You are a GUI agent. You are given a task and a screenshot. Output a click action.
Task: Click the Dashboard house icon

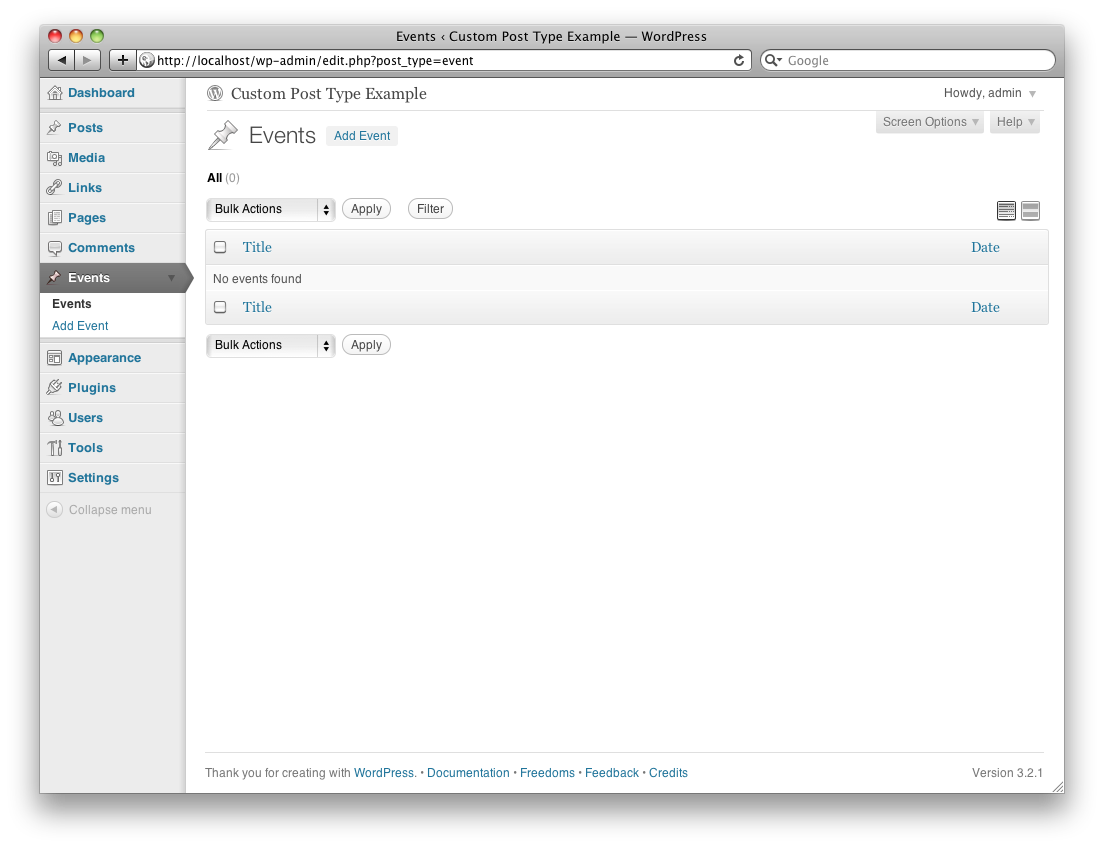pos(54,93)
